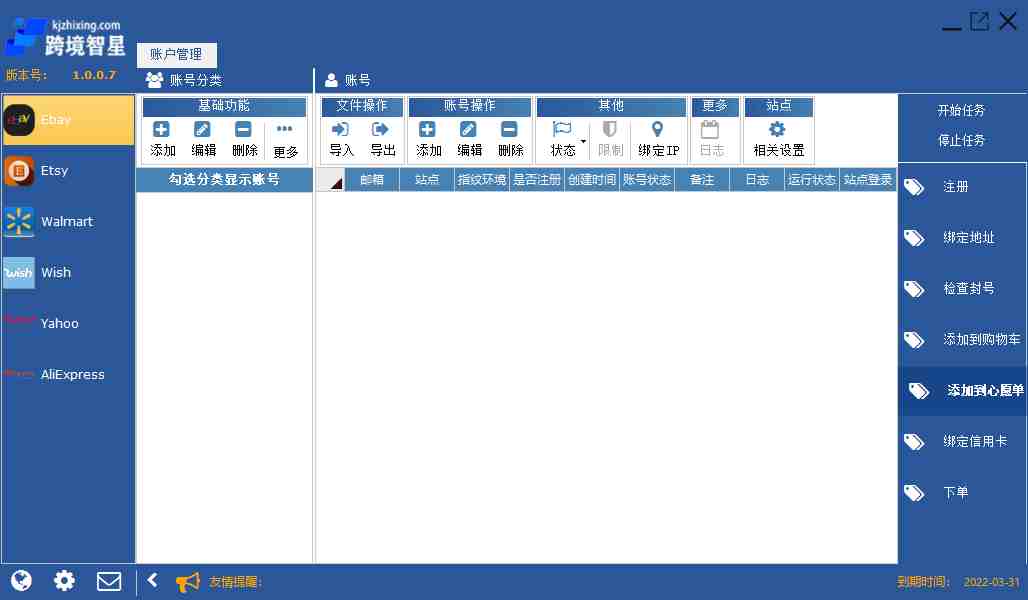This screenshot has height=600, width=1028.
Task: Click the 邮箱 column header
Action: 372,180
